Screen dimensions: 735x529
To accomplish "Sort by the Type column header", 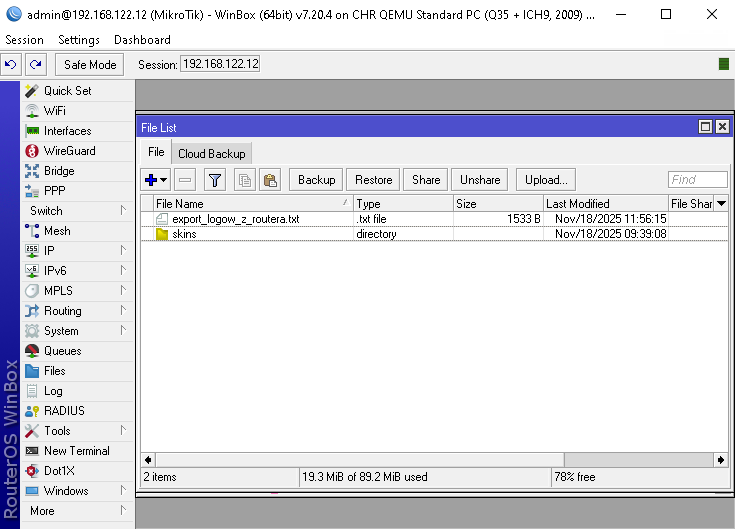I will click(403, 204).
